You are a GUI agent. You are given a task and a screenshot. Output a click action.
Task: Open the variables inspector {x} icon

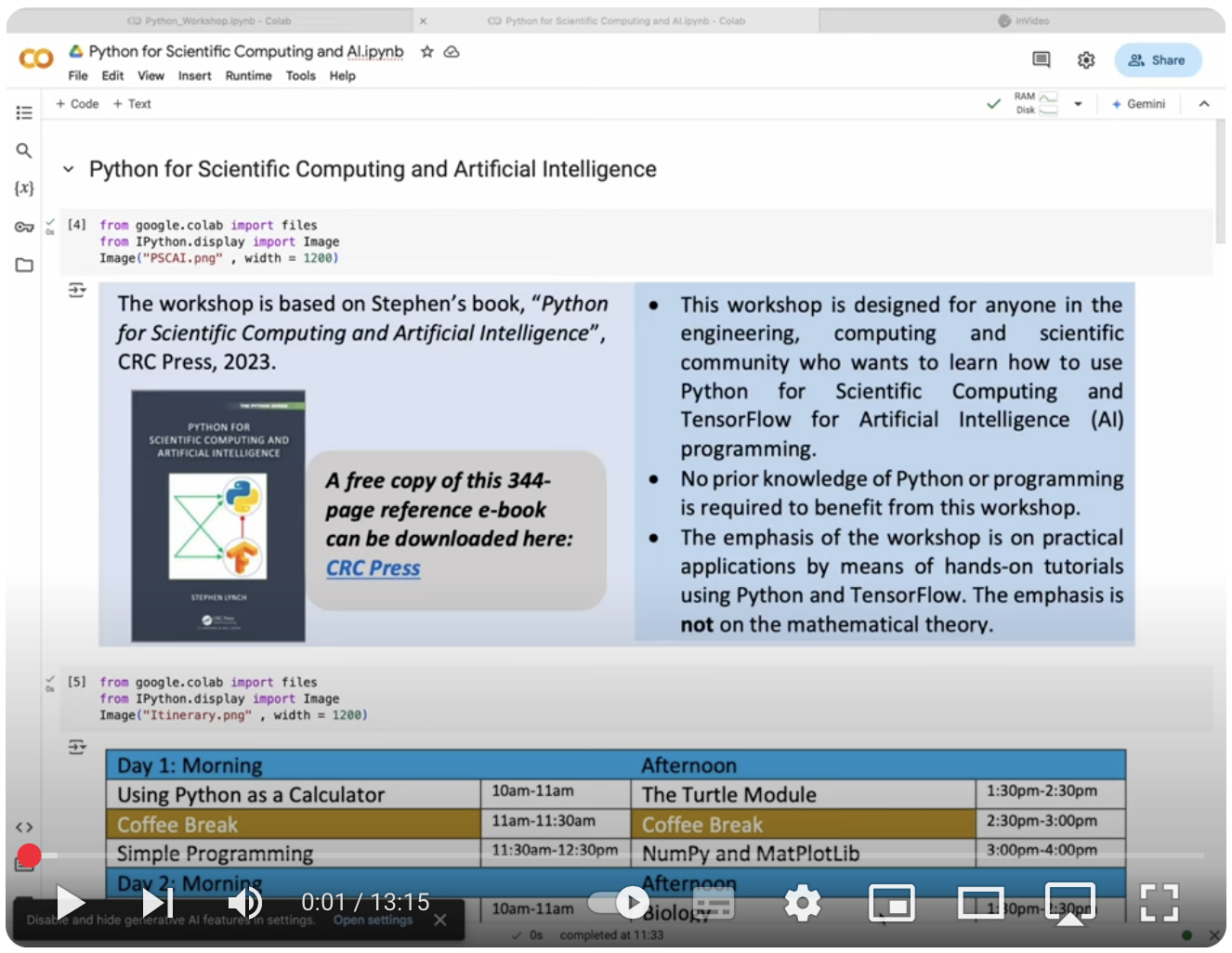(x=24, y=189)
